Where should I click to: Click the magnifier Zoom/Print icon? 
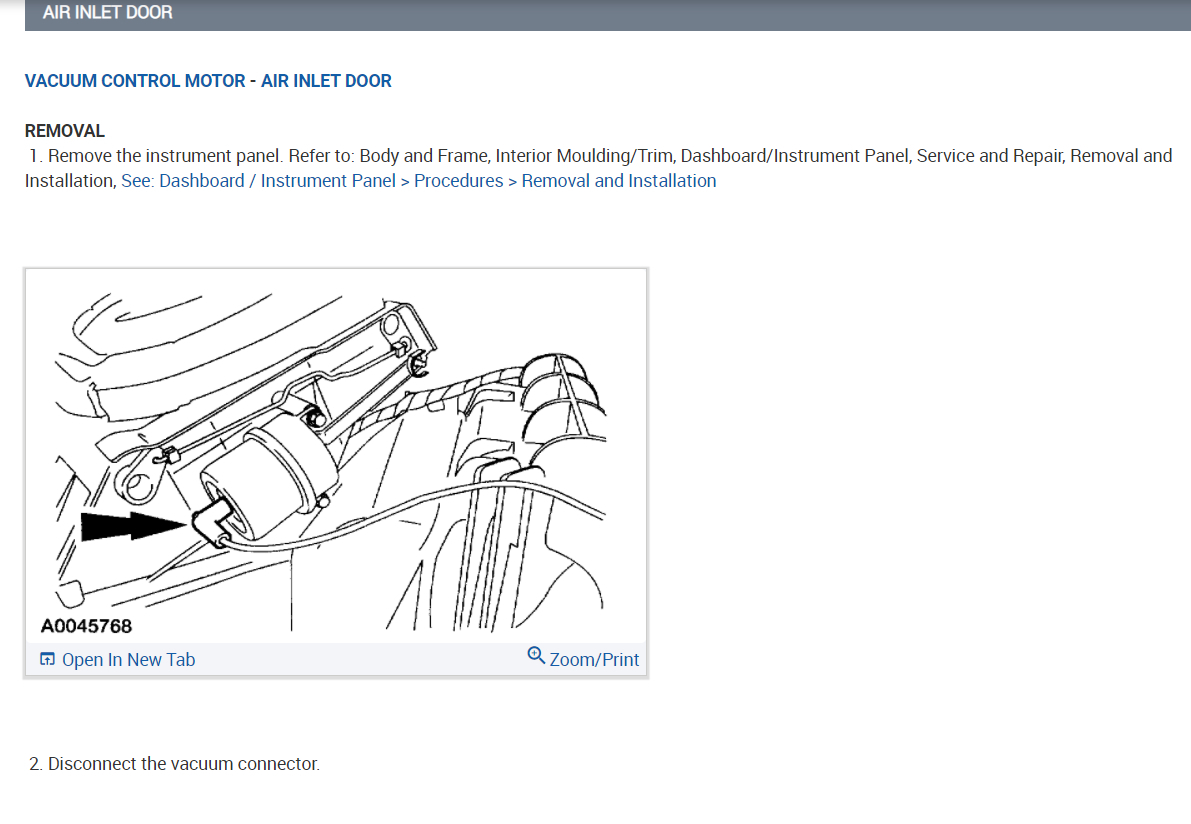point(536,655)
